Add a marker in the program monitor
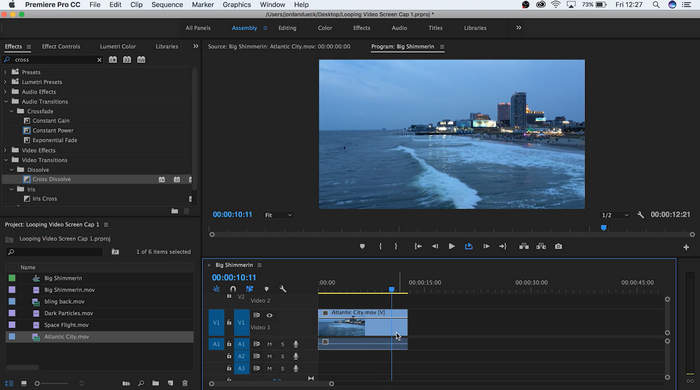 362,246
